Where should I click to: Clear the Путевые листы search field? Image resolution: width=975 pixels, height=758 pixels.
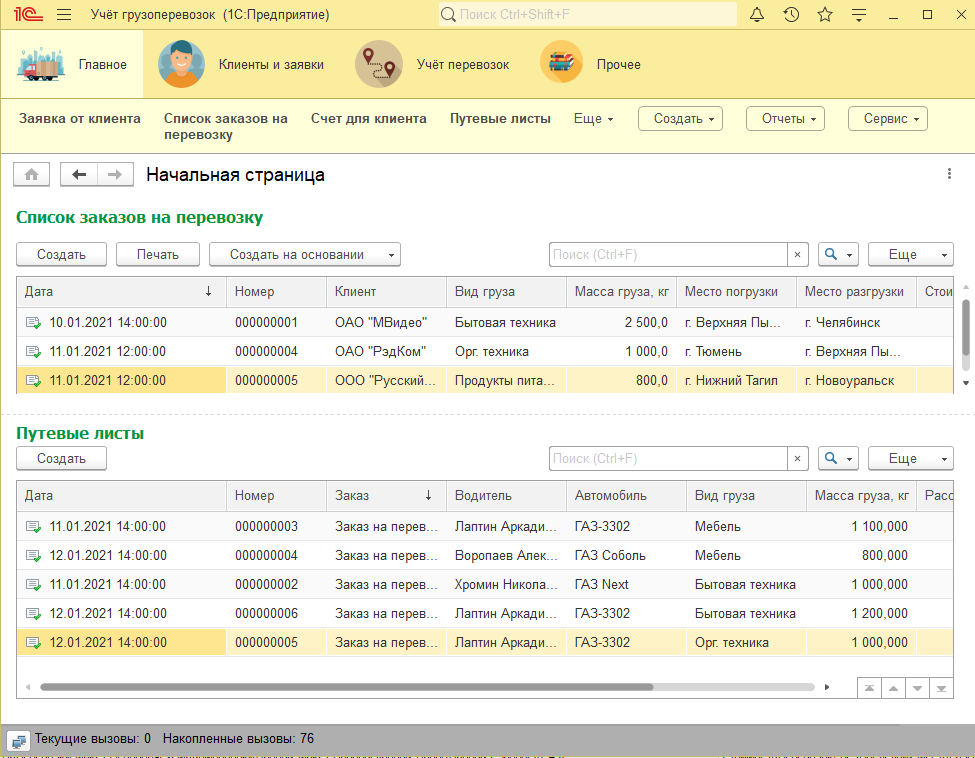click(x=797, y=458)
